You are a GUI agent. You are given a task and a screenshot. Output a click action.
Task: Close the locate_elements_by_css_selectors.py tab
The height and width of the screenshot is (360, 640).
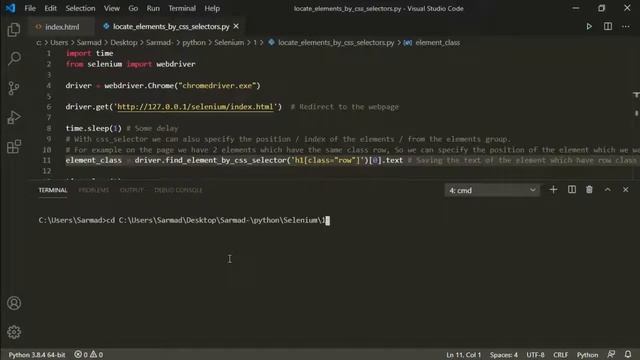[x=236, y=27]
